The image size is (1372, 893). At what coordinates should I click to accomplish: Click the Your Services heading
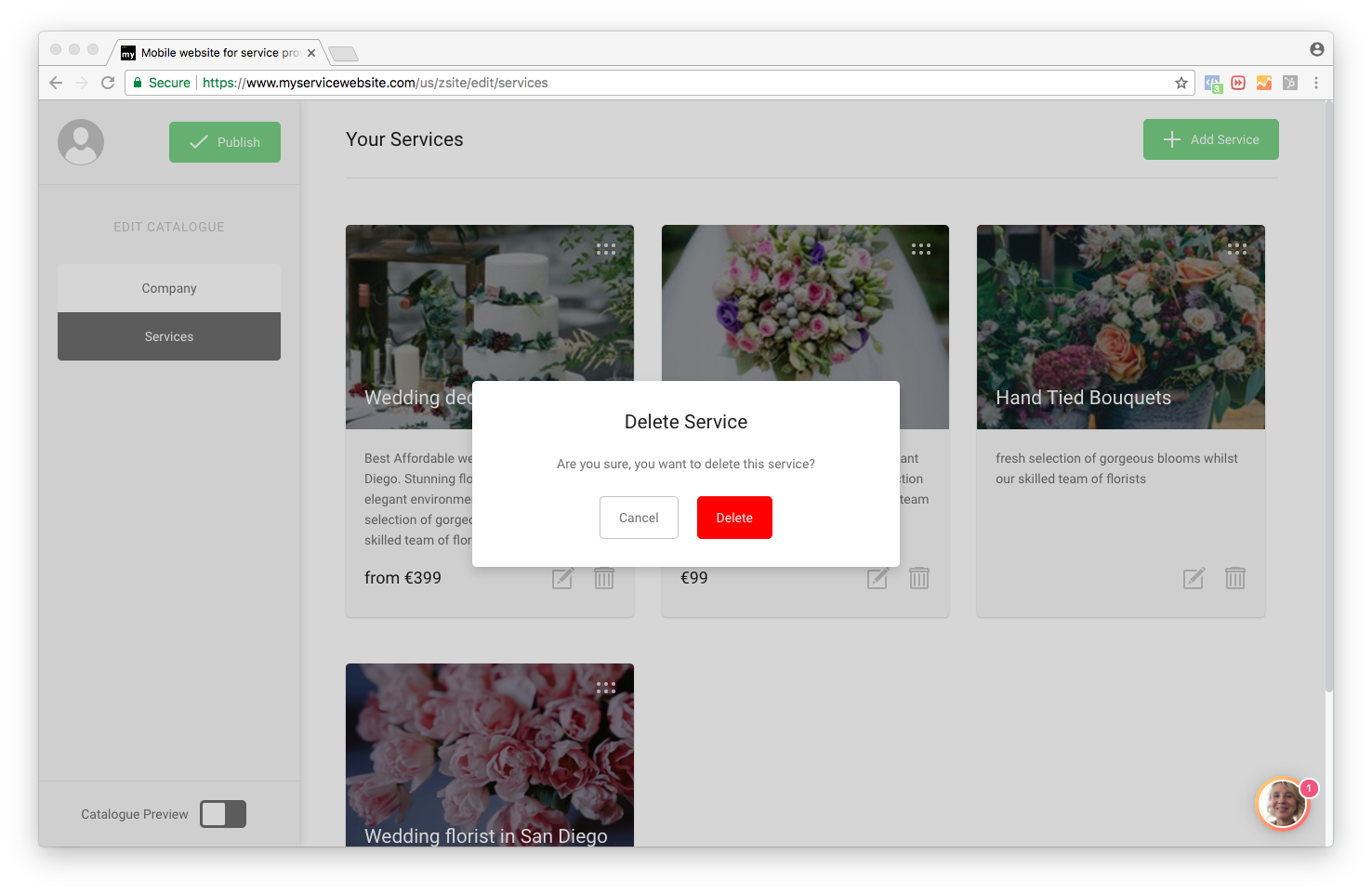coord(404,139)
